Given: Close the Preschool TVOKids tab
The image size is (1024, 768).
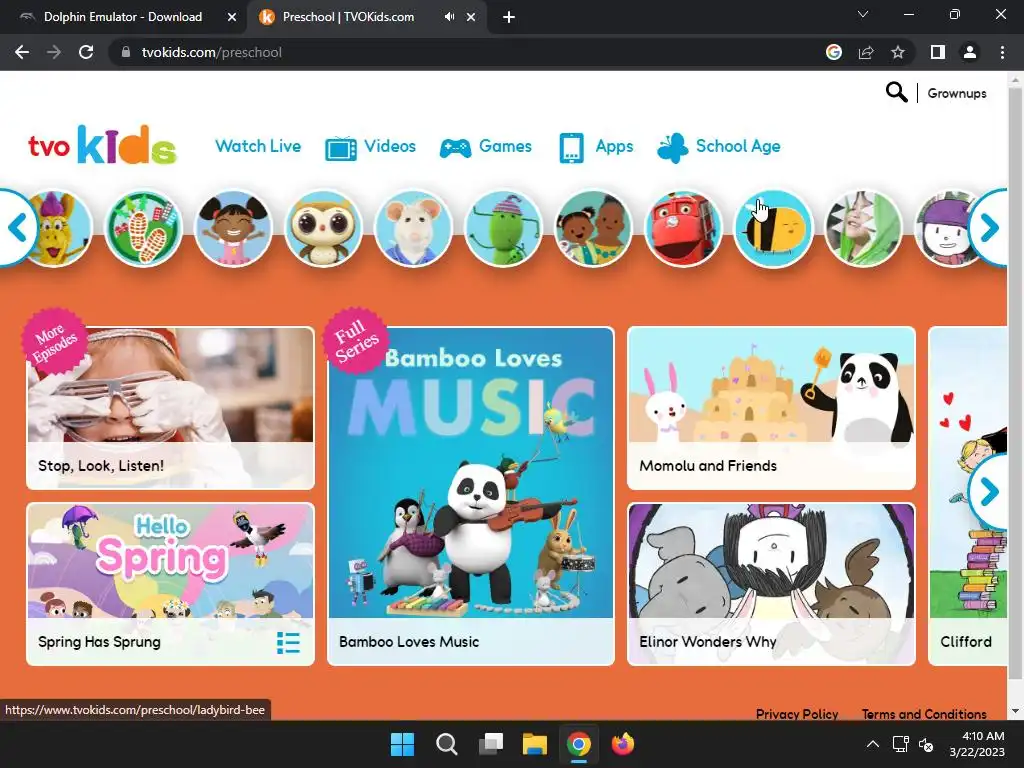Looking at the screenshot, I should pyautogui.click(x=471, y=17).
